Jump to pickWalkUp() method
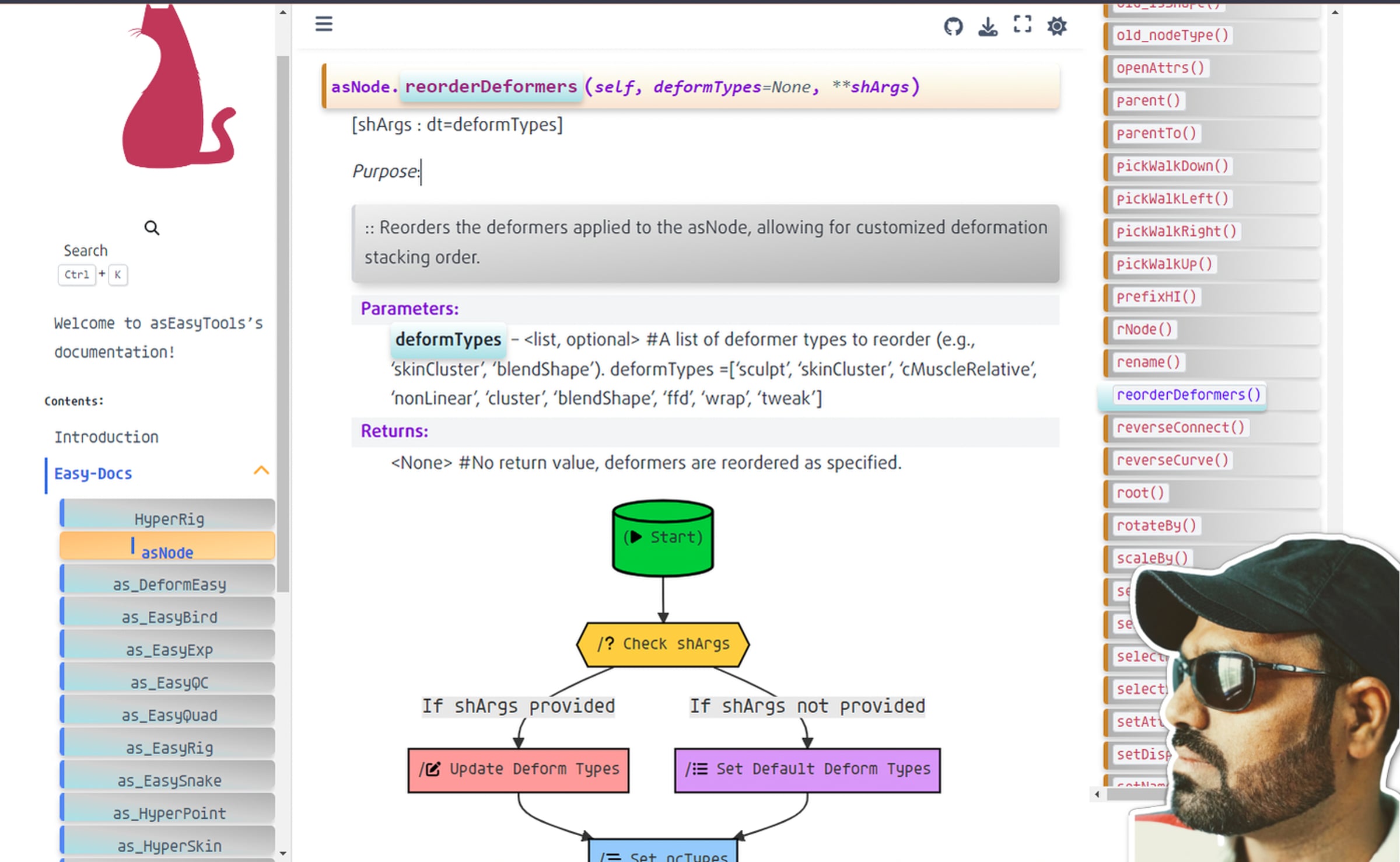The width and height of the screenshot is (1400, 862). [1164, 264]
